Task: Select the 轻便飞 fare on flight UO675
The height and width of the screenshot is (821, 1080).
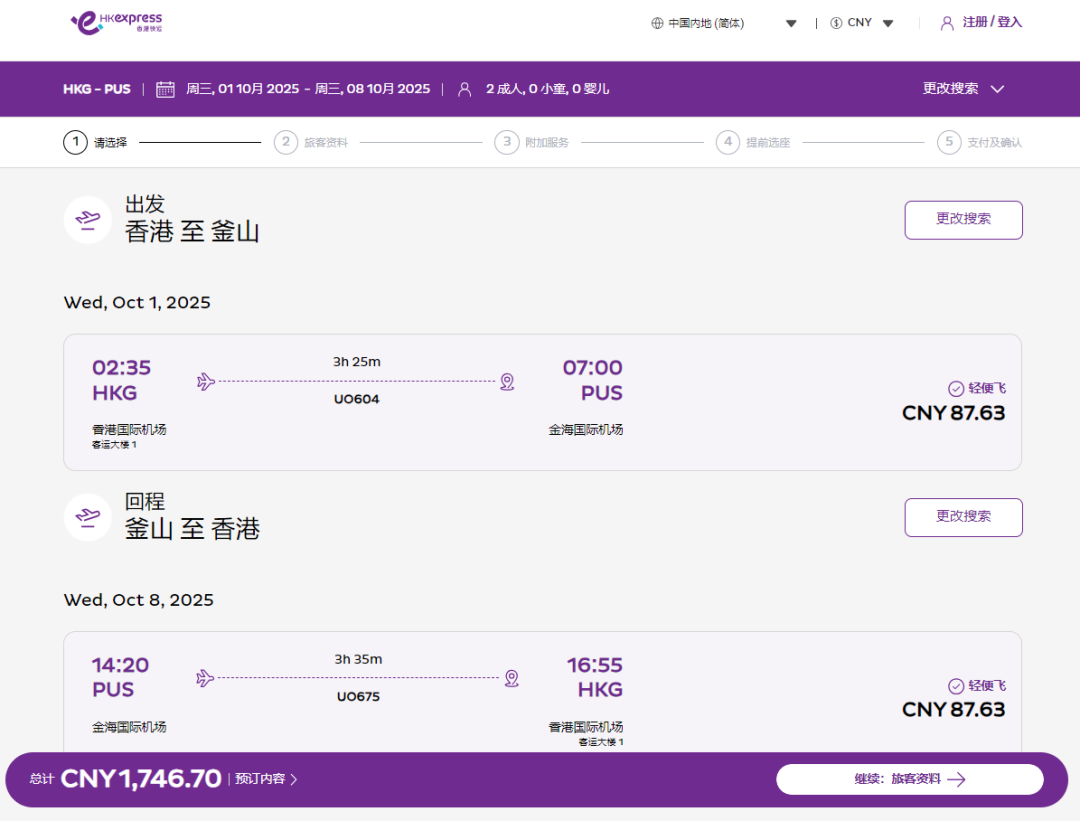Action: (977, 686)
